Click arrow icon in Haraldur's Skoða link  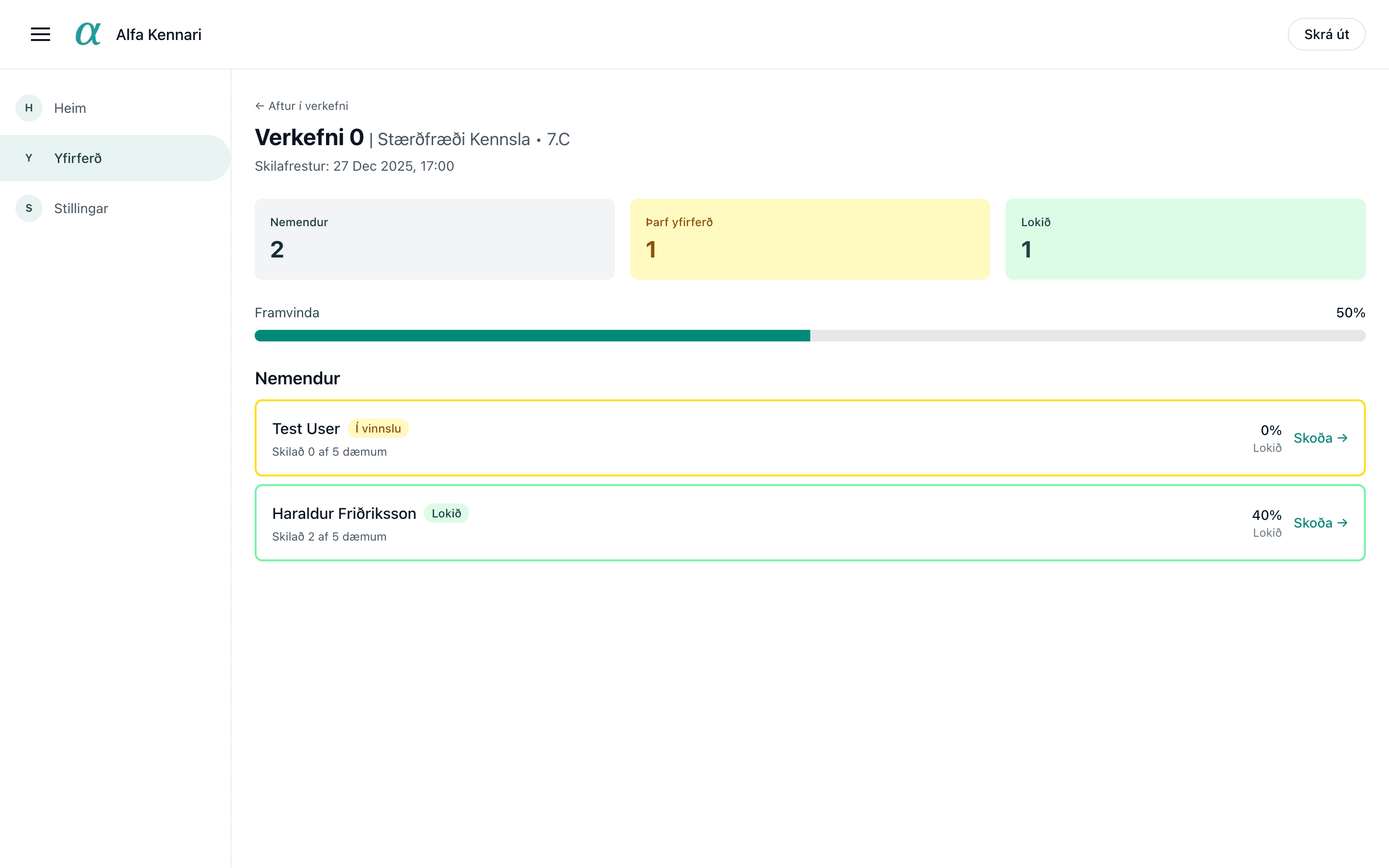(1343, 523)
